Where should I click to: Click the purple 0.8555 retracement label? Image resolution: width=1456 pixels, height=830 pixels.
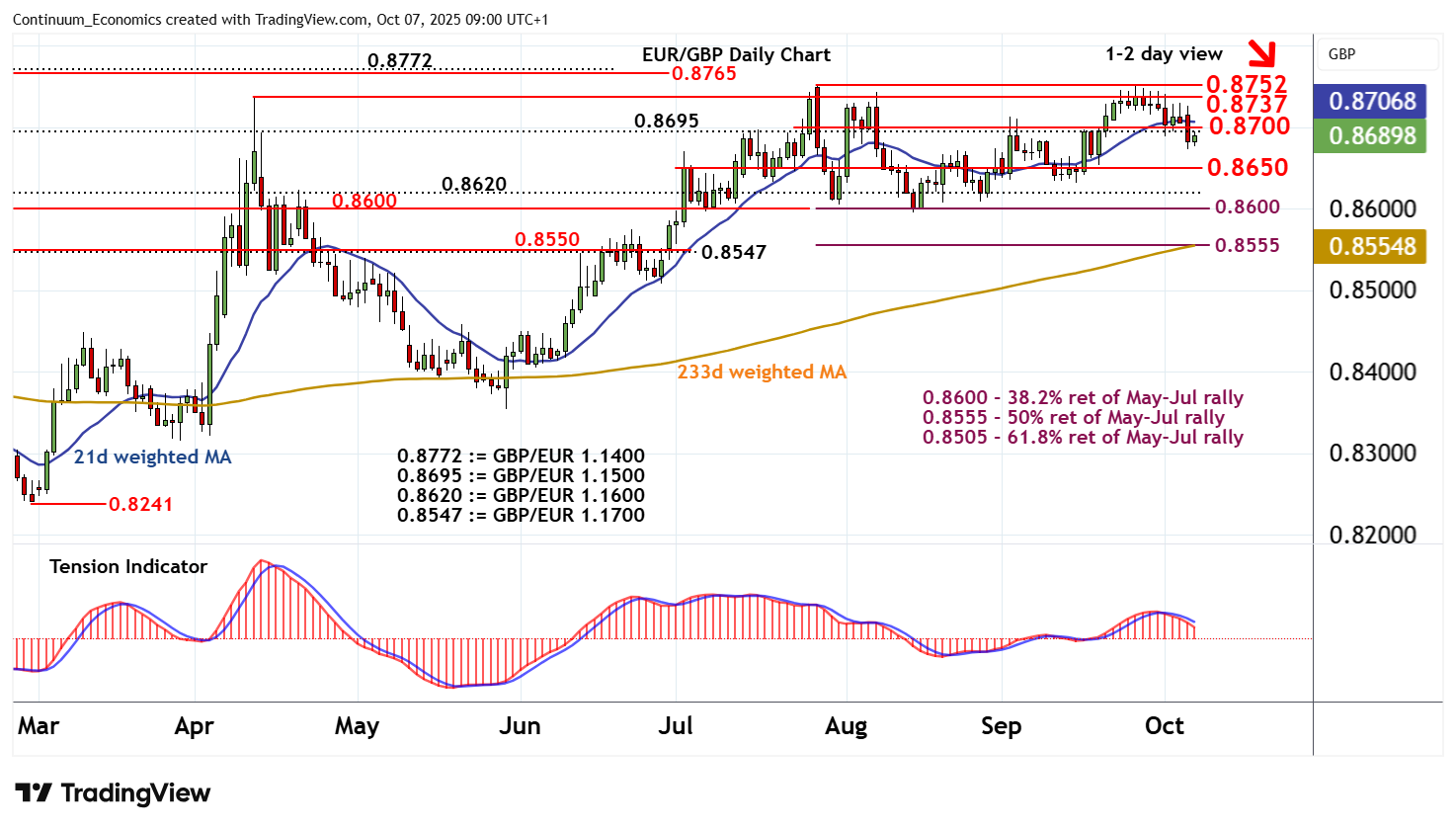click(x=1247, y=245)
